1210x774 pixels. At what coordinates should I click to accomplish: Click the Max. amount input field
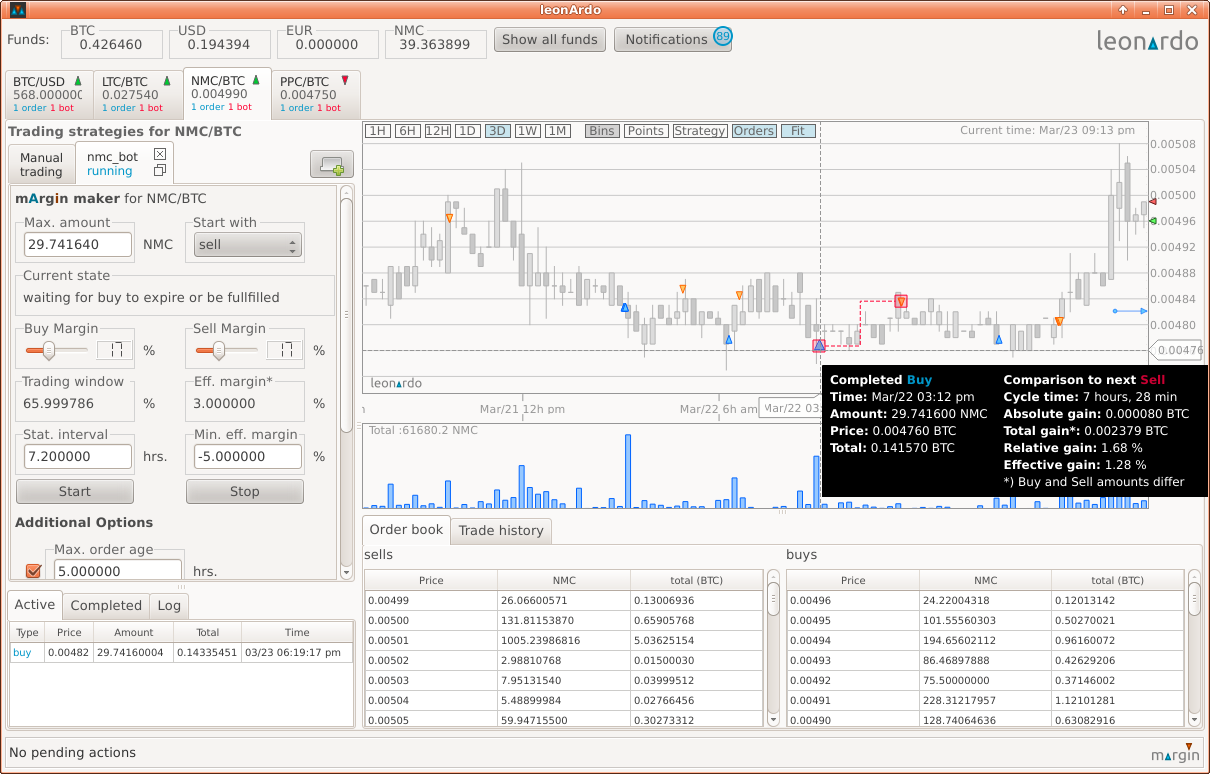[78, 245]
